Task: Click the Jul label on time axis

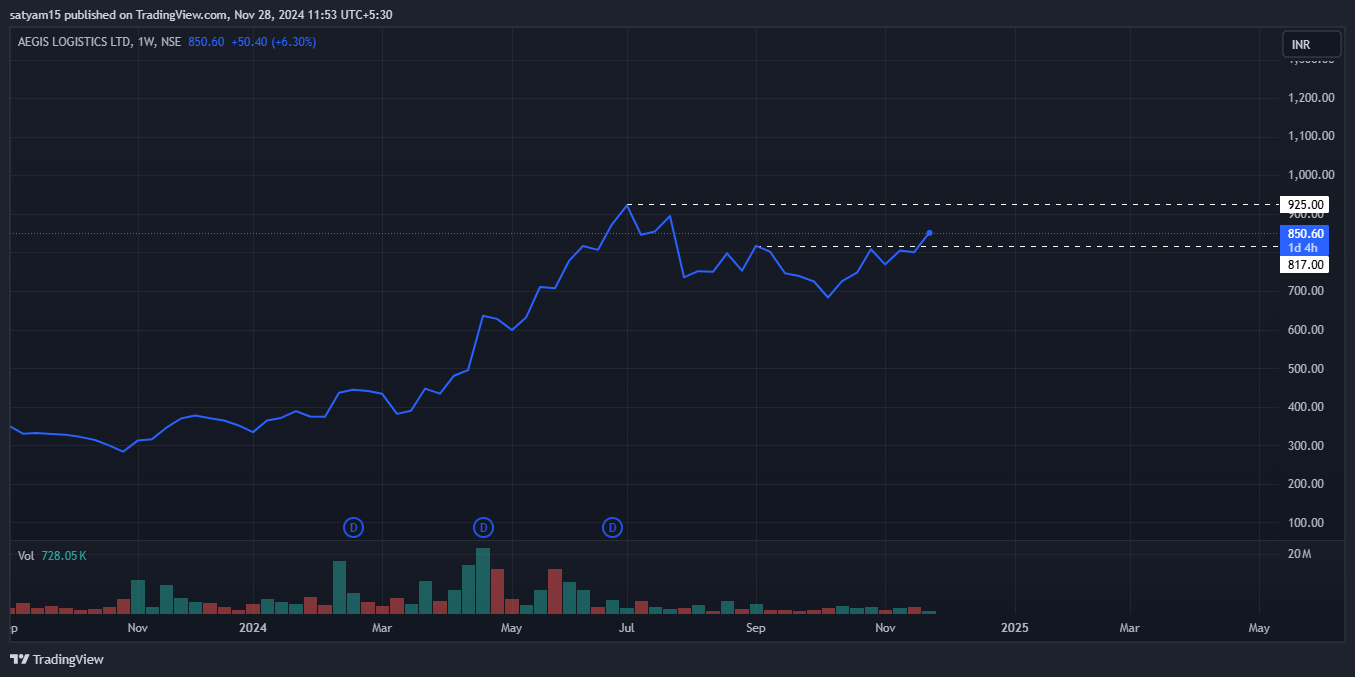Action: pos(627,628)
